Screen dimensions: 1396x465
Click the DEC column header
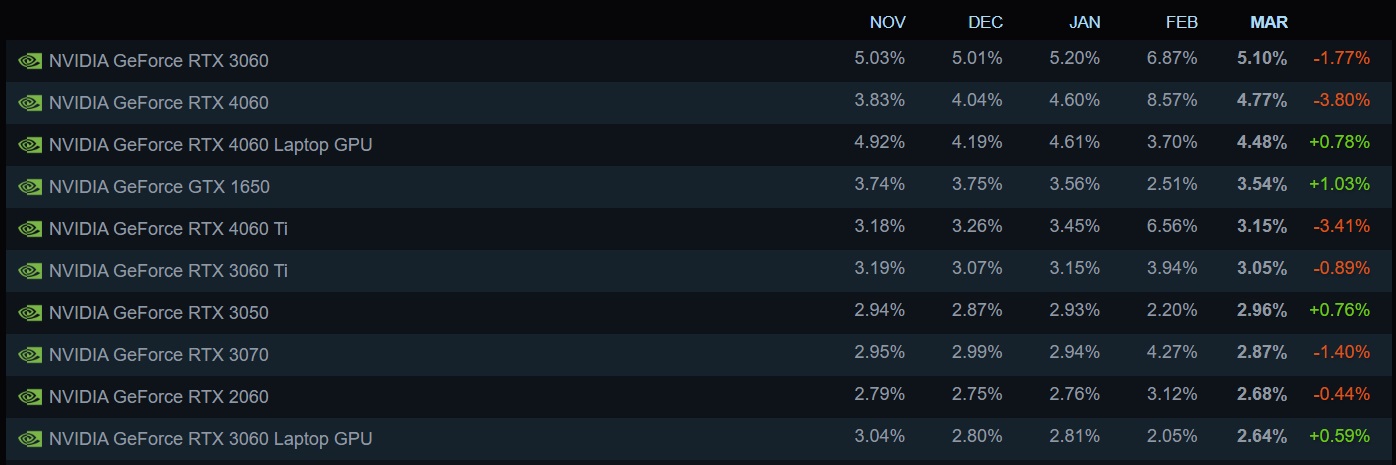(985, 22)
